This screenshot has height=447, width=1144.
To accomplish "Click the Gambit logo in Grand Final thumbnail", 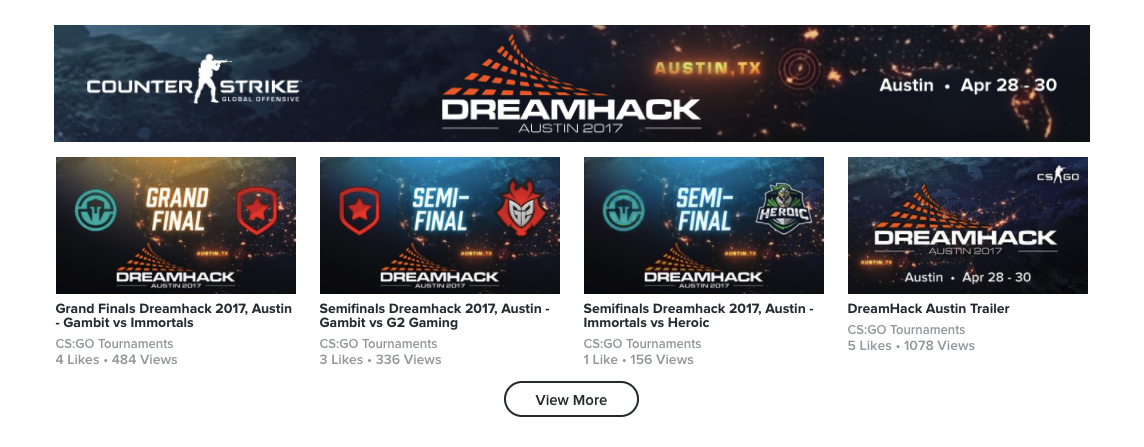I will pyautogui.click(x=258, y=211).
